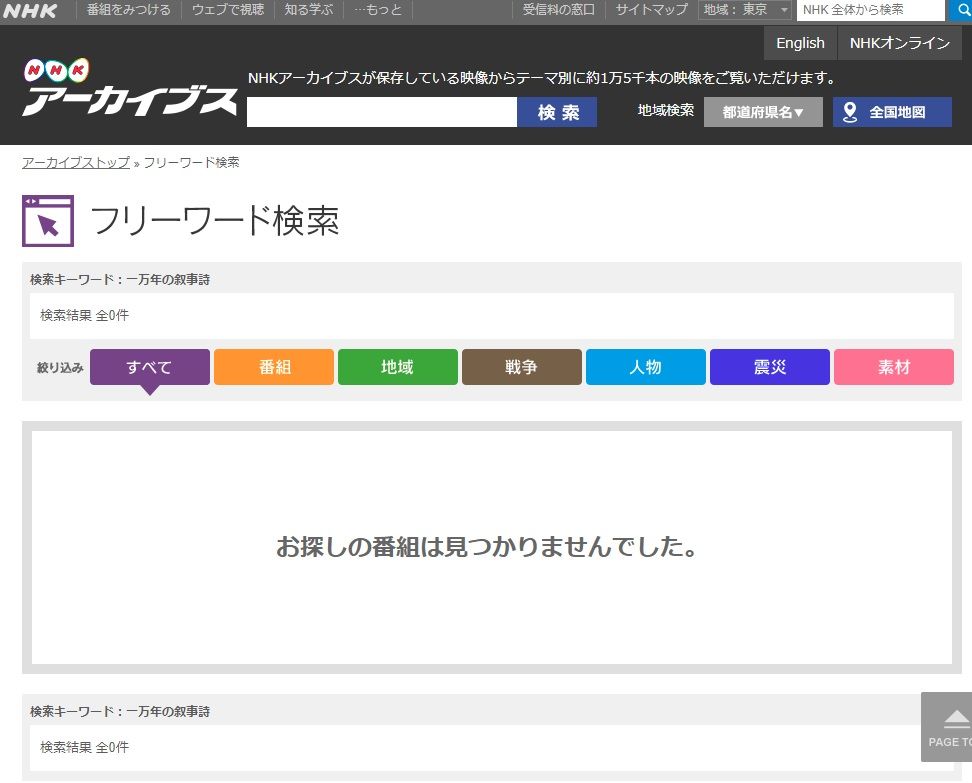The height and width of the screenshot is (783, 972).
Task: Filter results by 地域 tab
Action: tap(398, 367)
